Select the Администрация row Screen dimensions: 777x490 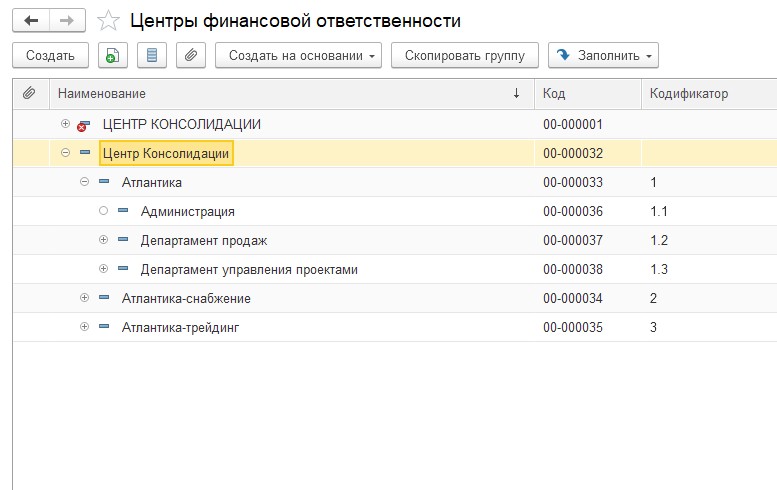coord(188,212)
